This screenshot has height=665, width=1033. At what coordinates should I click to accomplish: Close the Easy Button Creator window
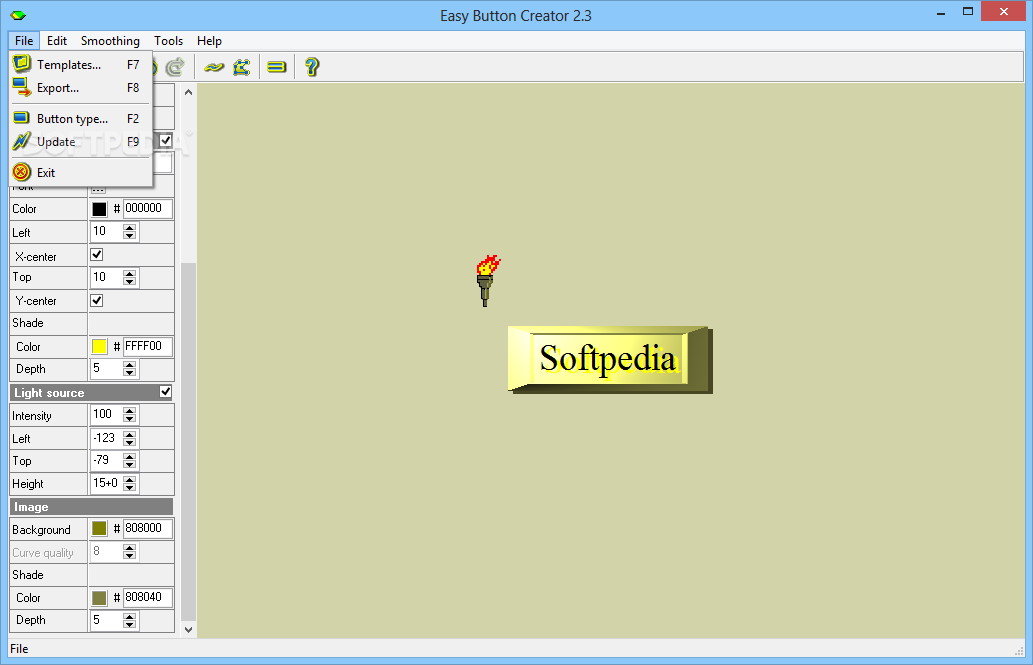click(1003, 12)
